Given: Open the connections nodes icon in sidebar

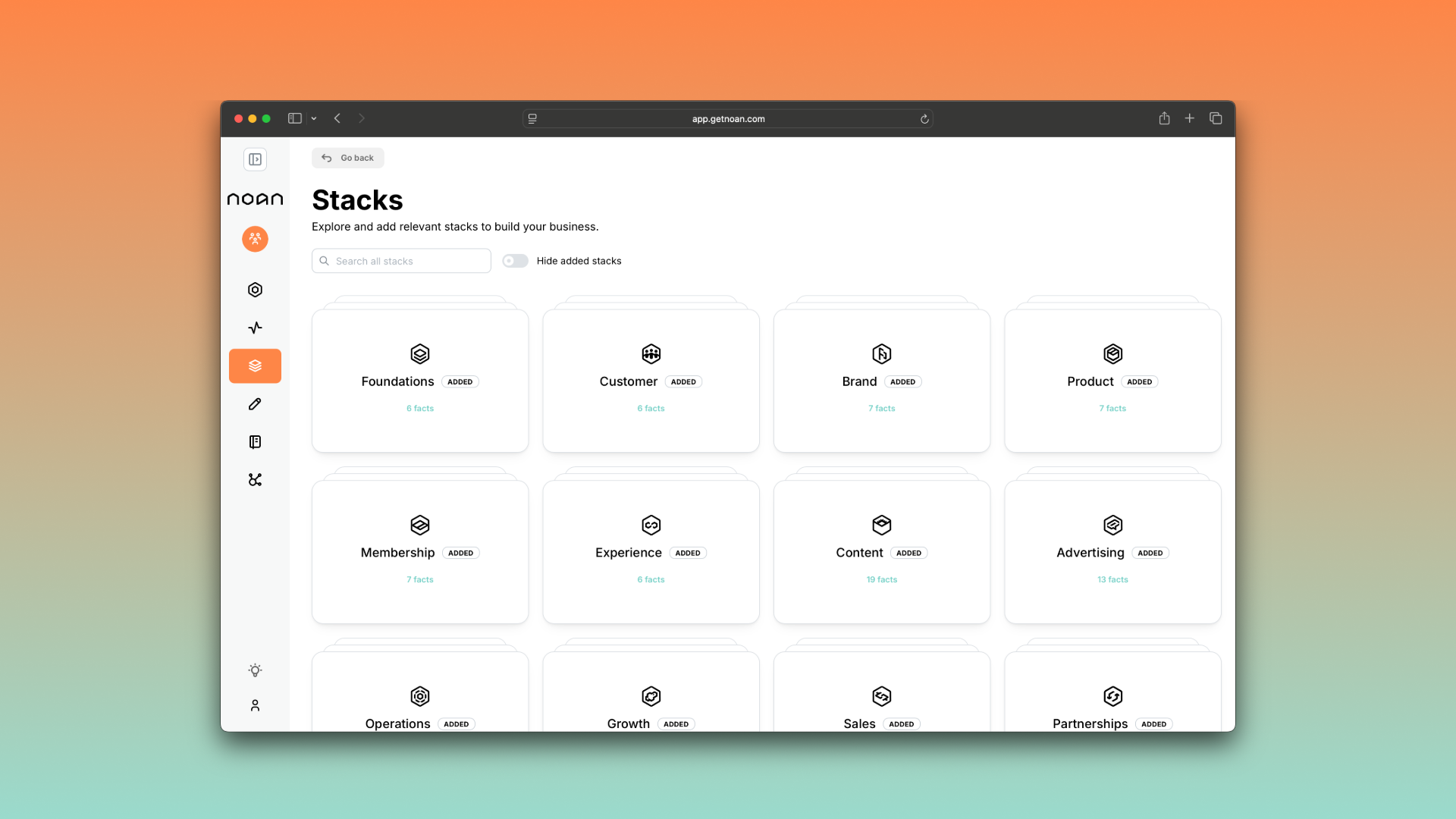Looking at the screenshot, I should [255, 480].
